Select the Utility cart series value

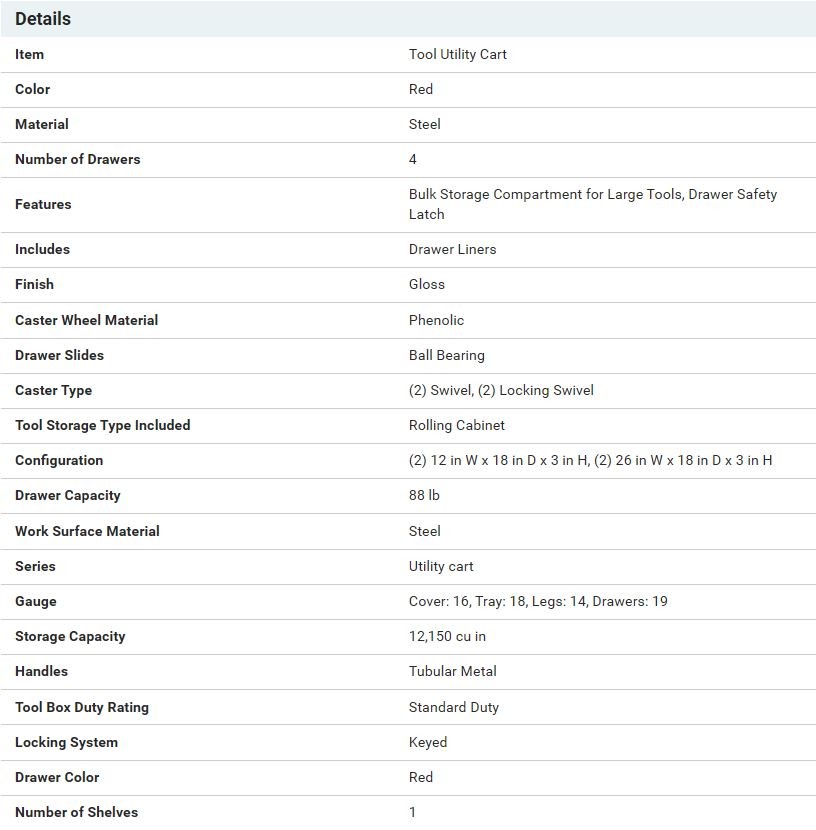[441, 566]
